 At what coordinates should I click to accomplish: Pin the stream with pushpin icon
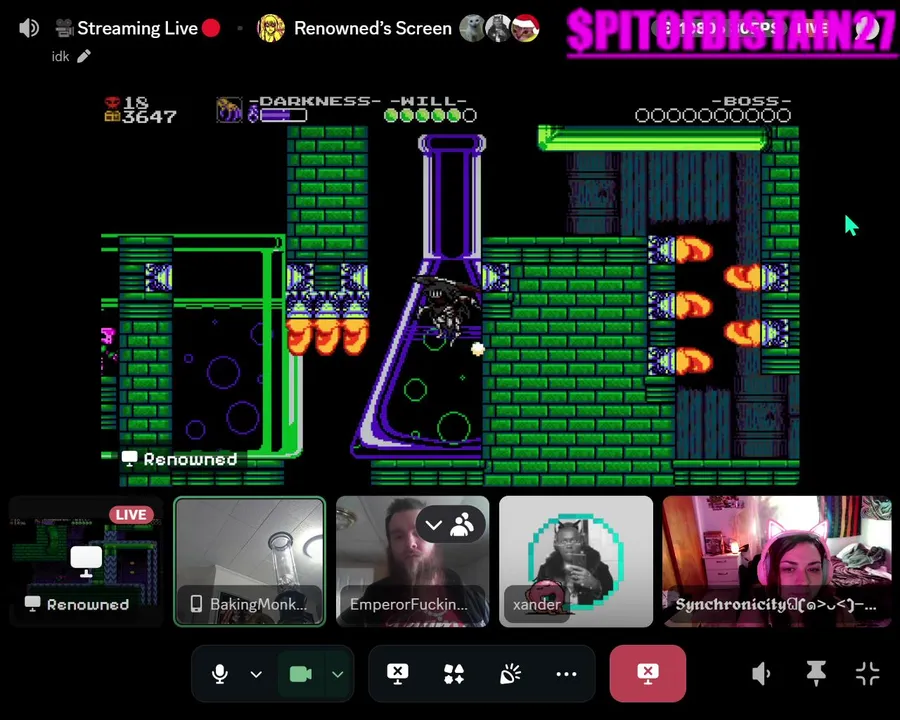coord(816,673)
